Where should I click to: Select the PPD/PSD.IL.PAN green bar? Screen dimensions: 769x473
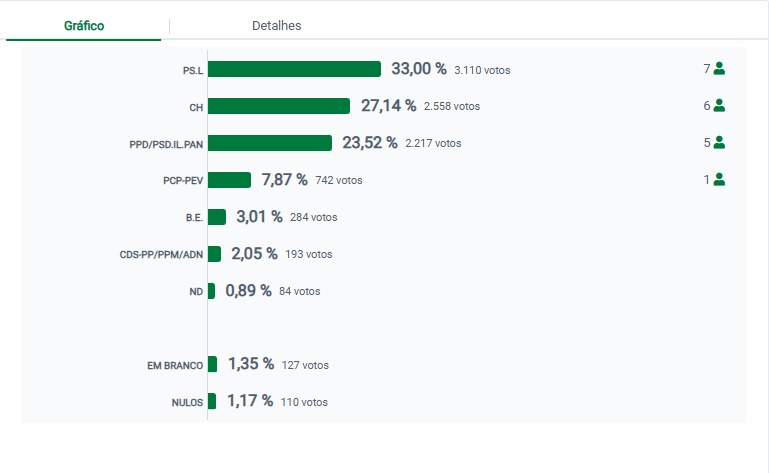(x=270, y=143)
